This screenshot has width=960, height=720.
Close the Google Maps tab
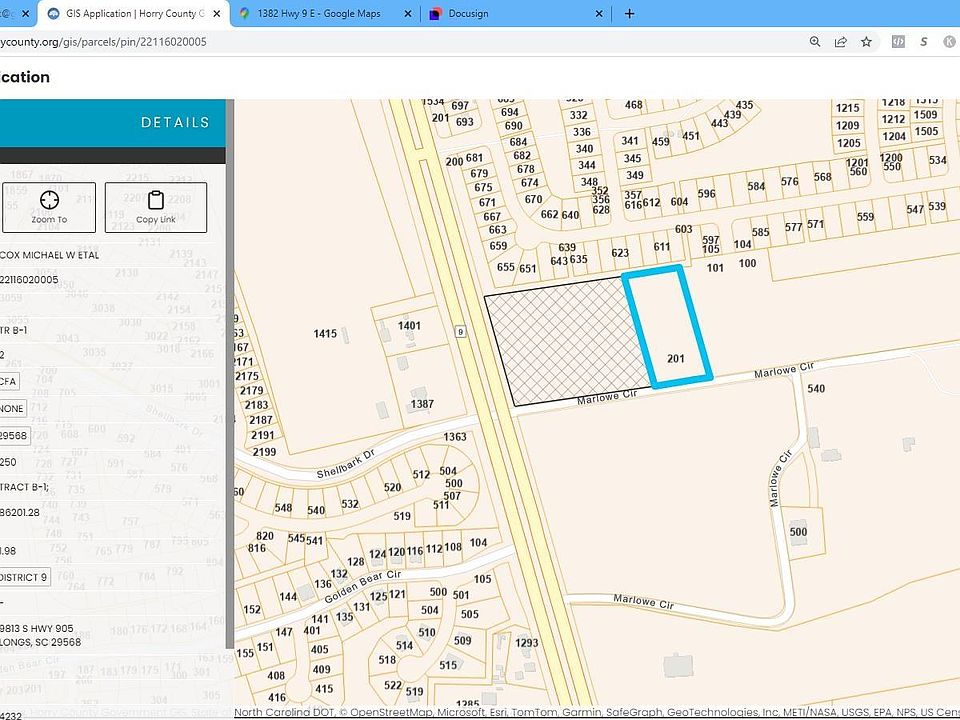[x=408, y=13]
